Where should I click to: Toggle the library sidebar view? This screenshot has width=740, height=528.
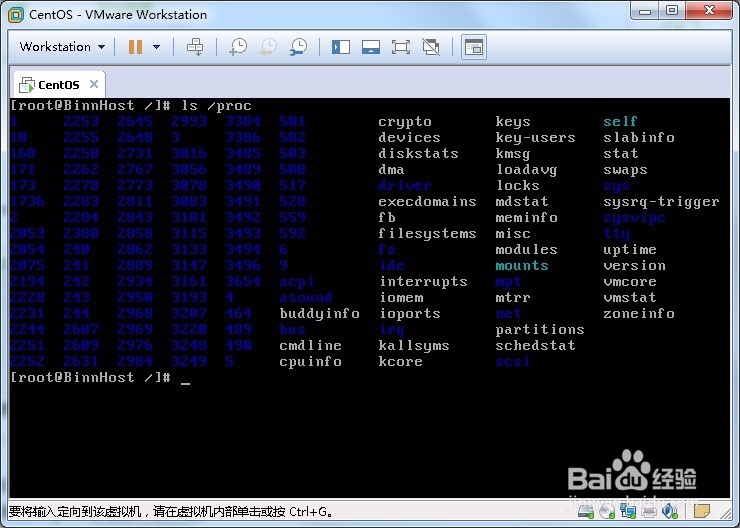341,47
